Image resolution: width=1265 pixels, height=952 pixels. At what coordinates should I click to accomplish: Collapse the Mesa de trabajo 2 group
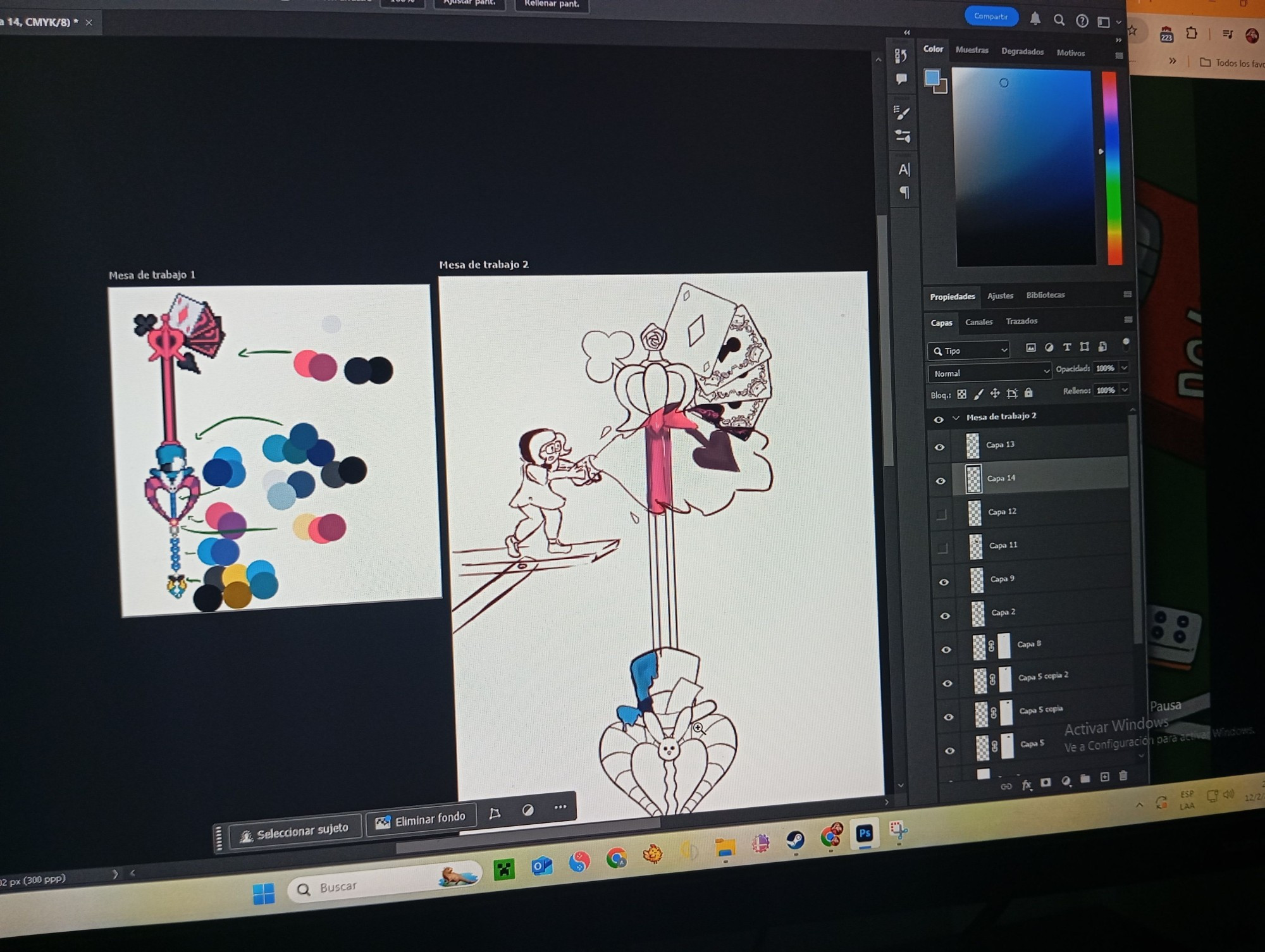pos(956,417)
